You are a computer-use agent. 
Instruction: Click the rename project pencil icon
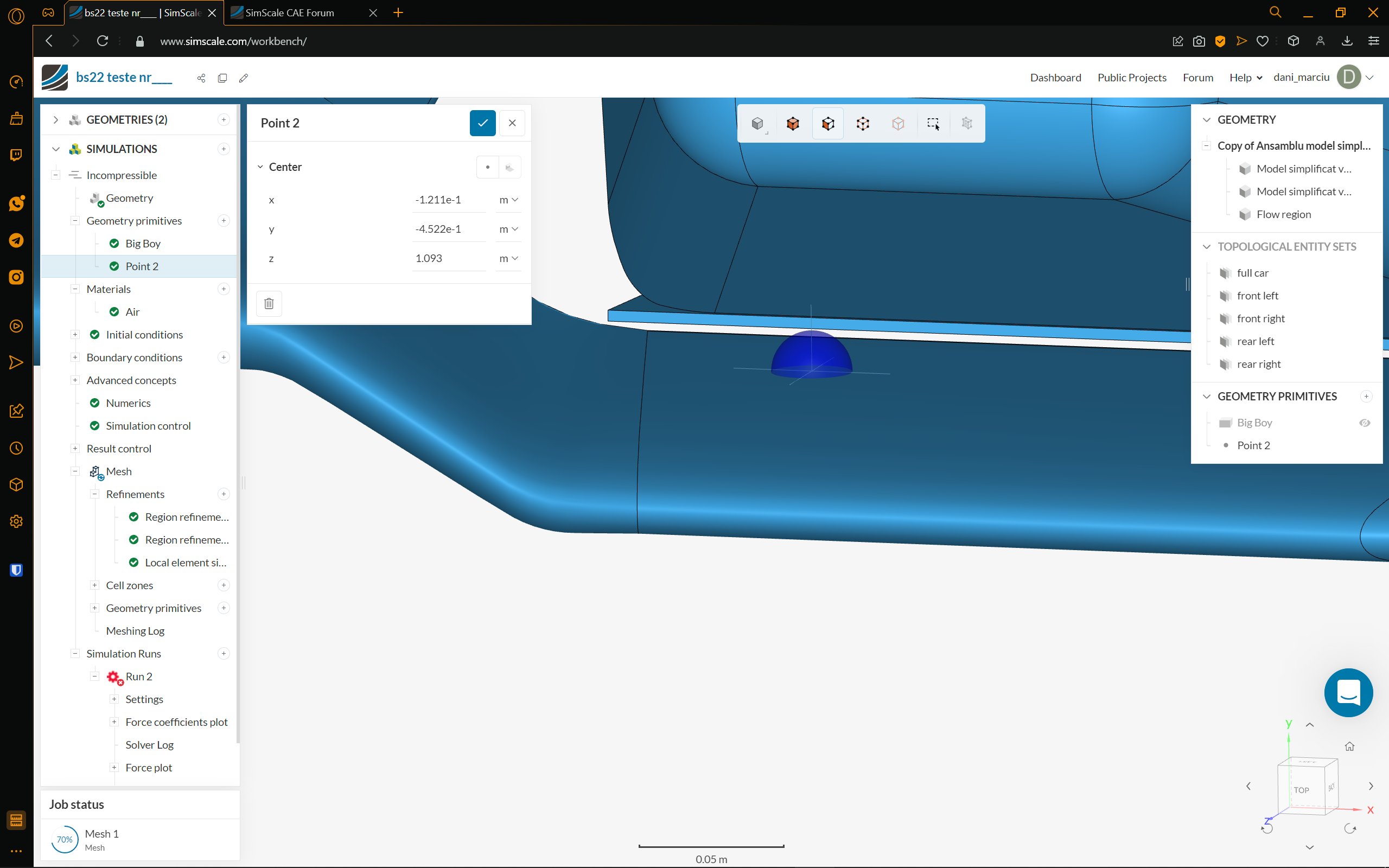[244, 78]
